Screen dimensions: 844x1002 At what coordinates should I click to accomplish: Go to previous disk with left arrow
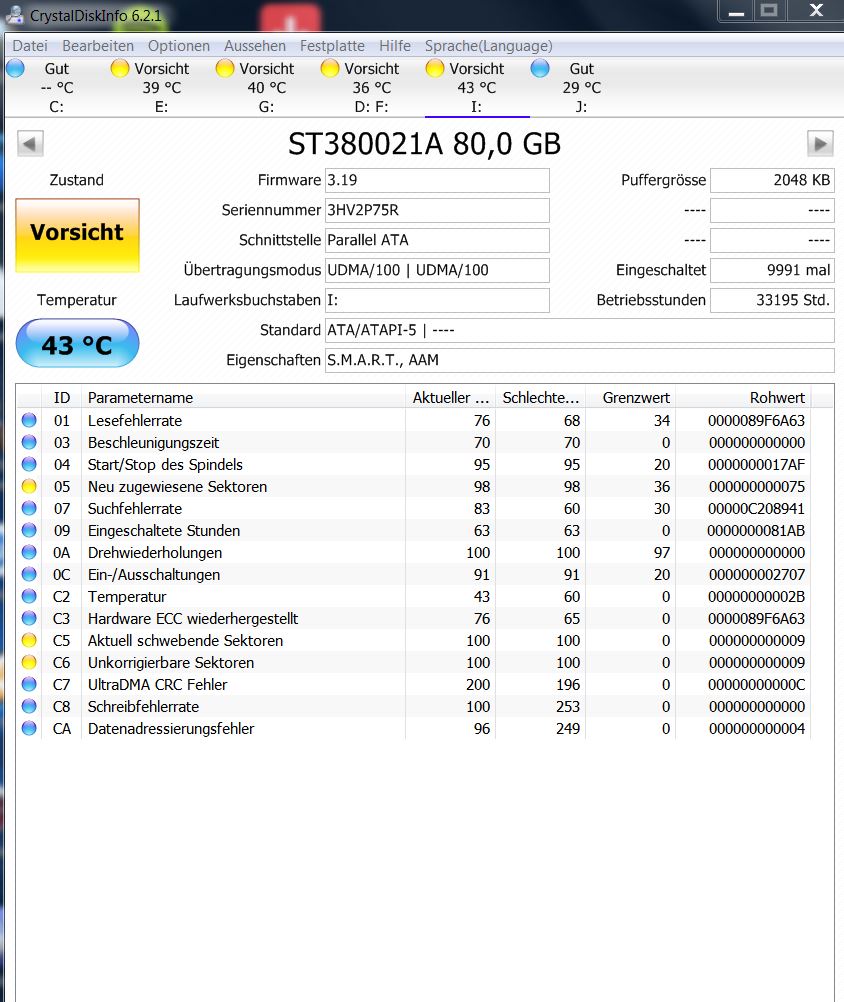pyautogui.click(x=30, y=143)
